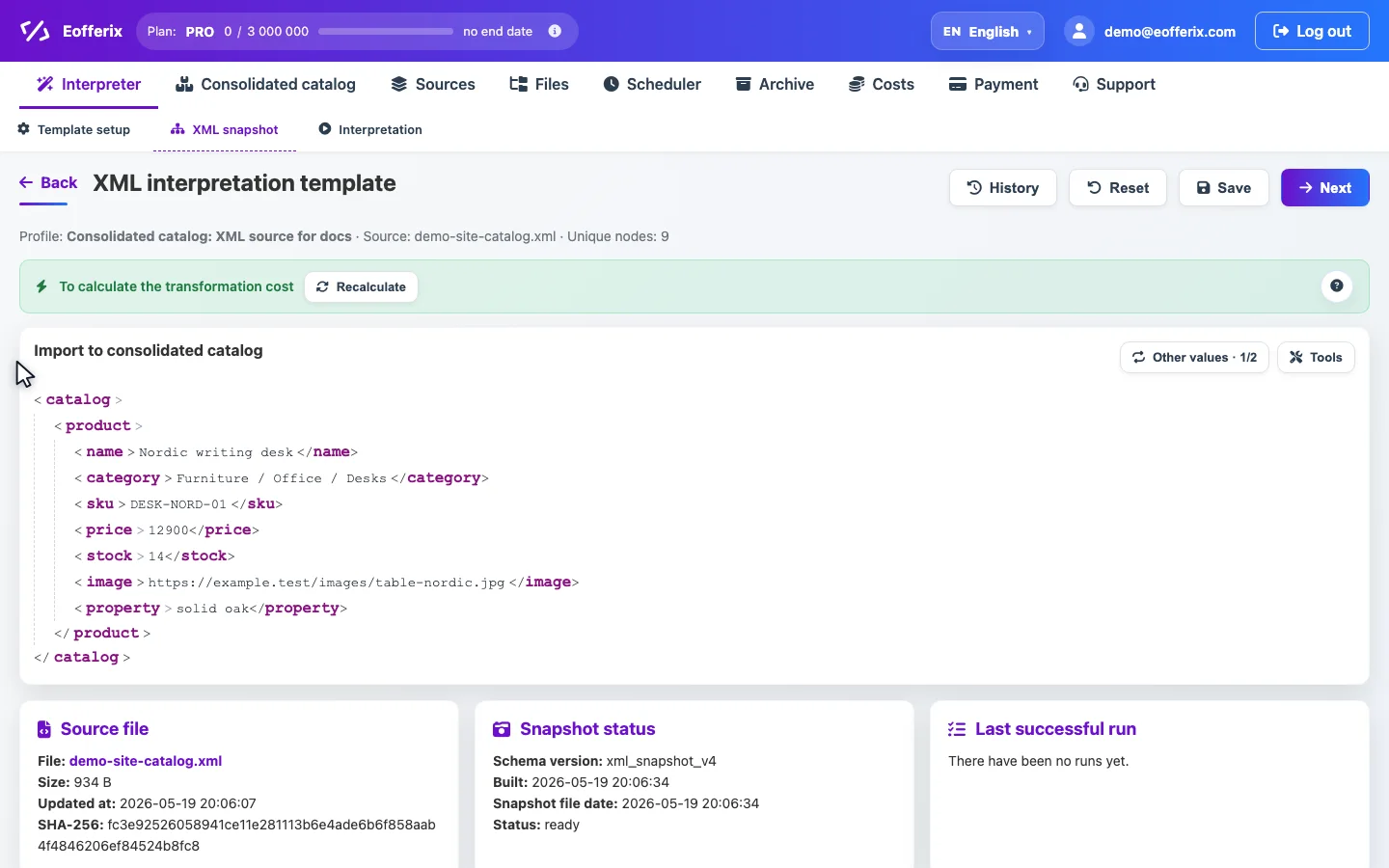
Task: Click the image node tag
Action: coord(109,582)
